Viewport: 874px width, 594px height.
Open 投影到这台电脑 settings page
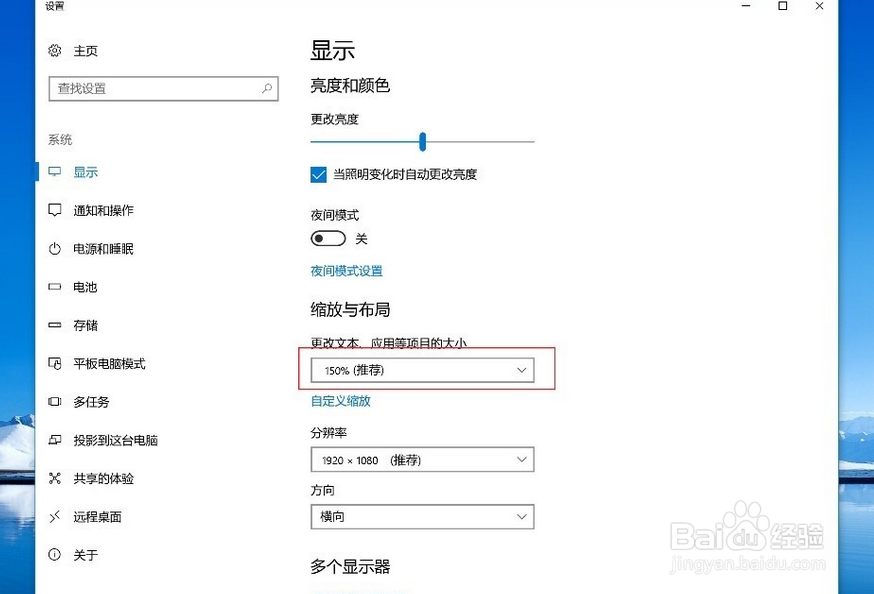coord(115,440)
